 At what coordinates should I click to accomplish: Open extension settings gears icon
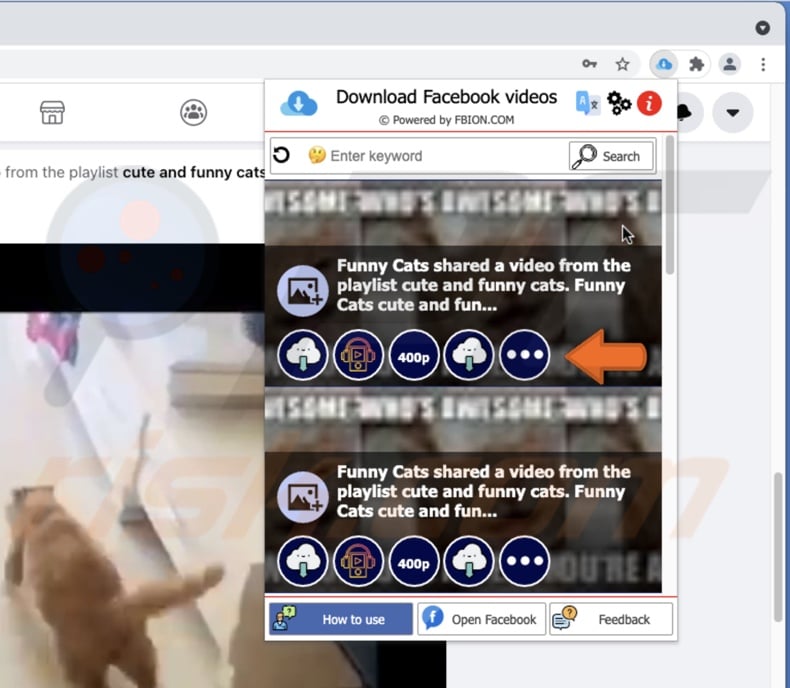pyautogui.click(x=619, y=104)
